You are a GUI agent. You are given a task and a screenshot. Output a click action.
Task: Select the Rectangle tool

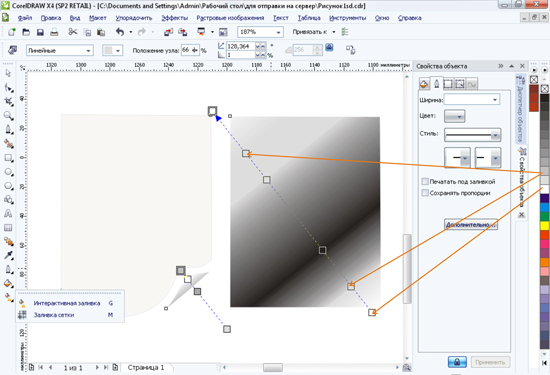pyautogui.click(x=8, y=158)
